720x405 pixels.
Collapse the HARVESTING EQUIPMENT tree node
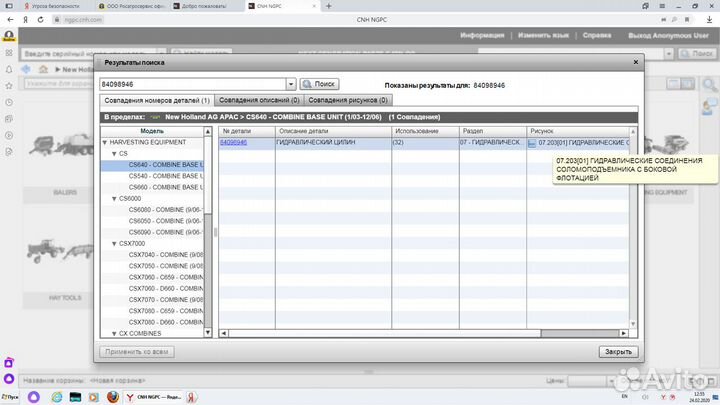pos(106,143)
